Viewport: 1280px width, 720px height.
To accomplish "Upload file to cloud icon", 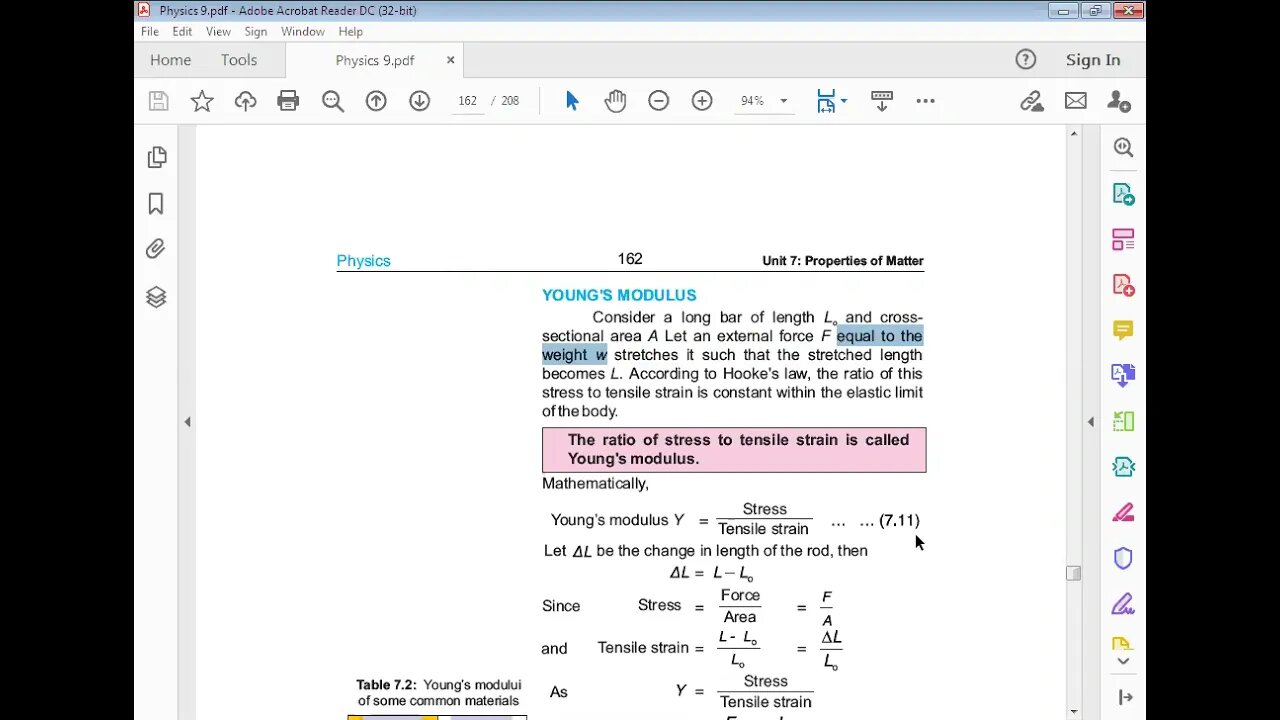I will (245, 101).
